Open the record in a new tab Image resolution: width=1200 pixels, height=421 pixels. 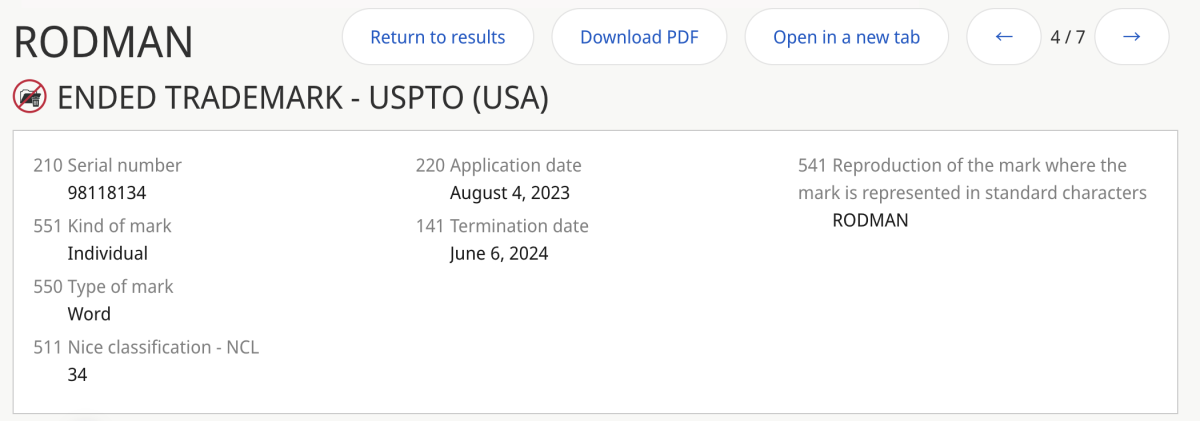click(846, 37)
